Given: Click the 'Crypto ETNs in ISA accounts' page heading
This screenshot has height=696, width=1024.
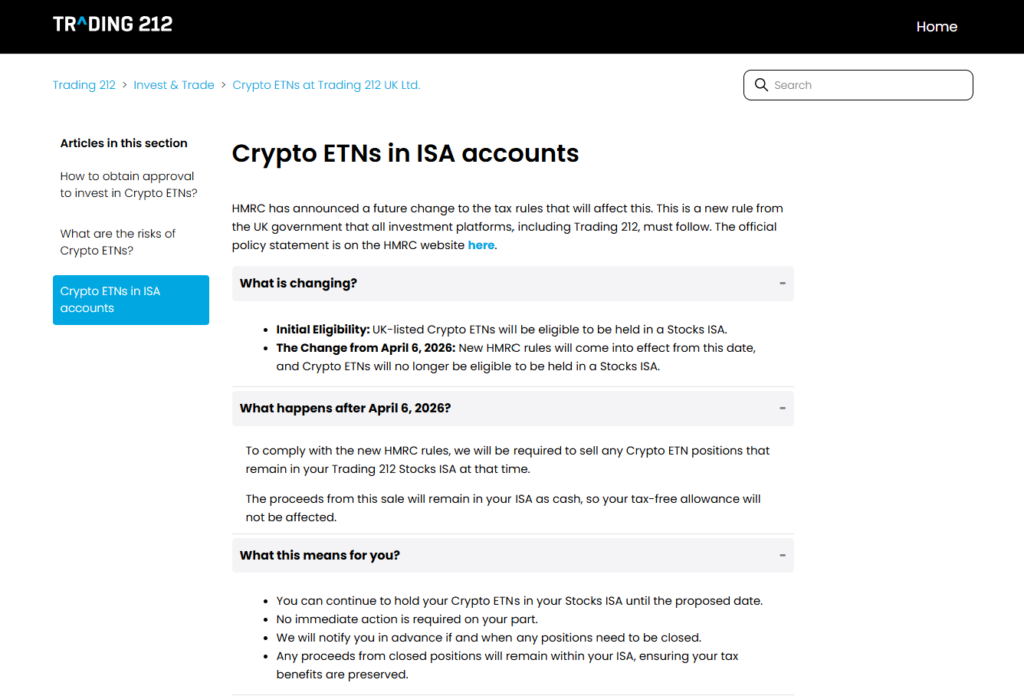Looking at the screenshot, I should coord(405,154).
